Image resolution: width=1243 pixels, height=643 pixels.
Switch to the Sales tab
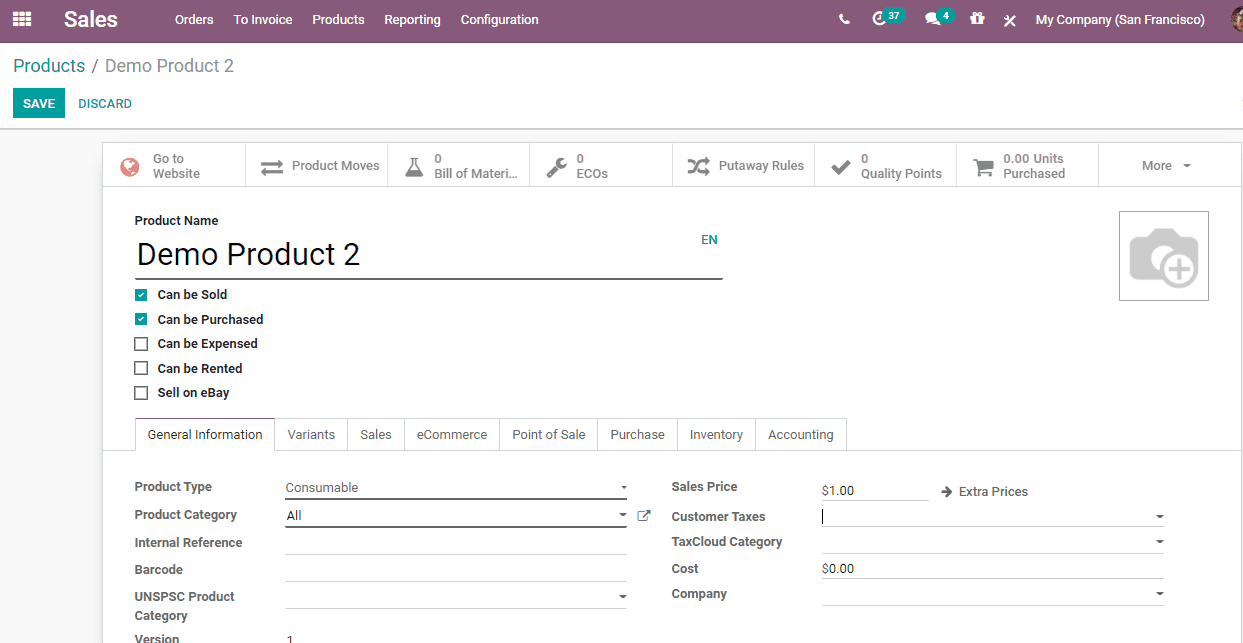click(376, 435)
